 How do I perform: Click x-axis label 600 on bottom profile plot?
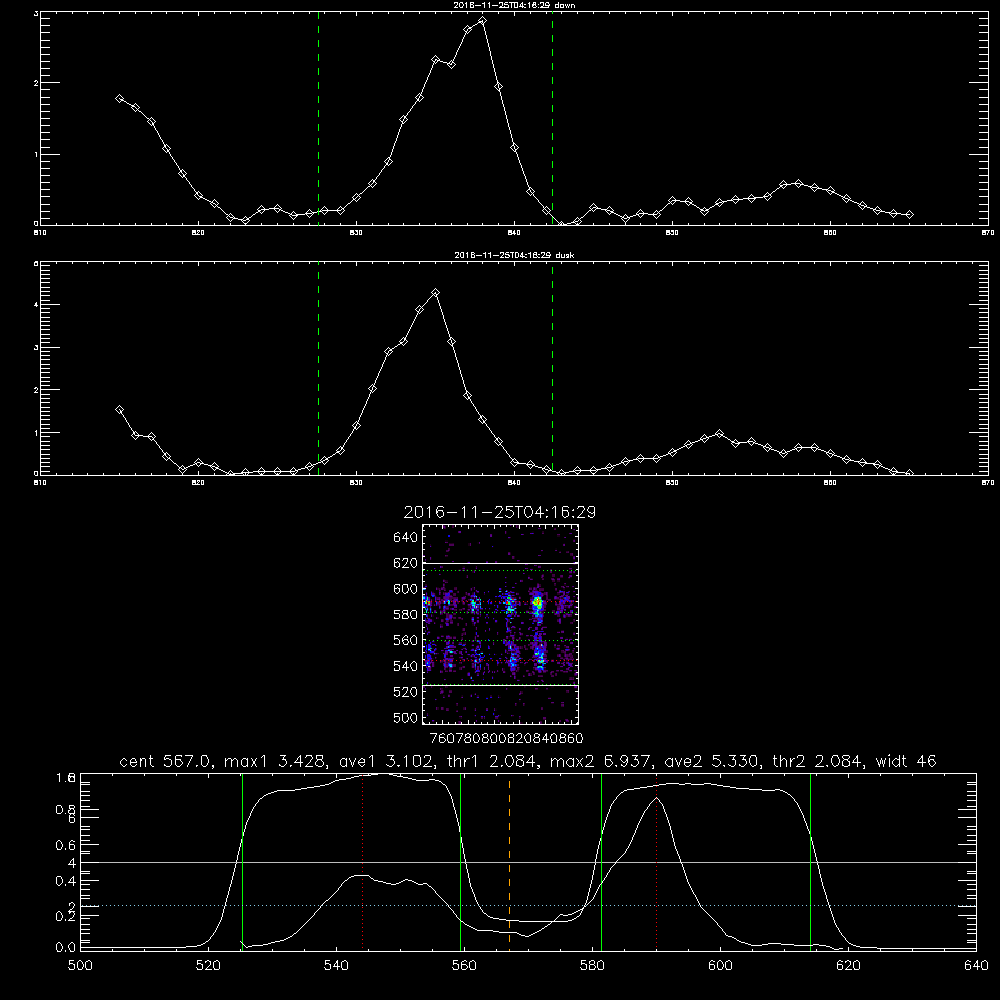720,965
